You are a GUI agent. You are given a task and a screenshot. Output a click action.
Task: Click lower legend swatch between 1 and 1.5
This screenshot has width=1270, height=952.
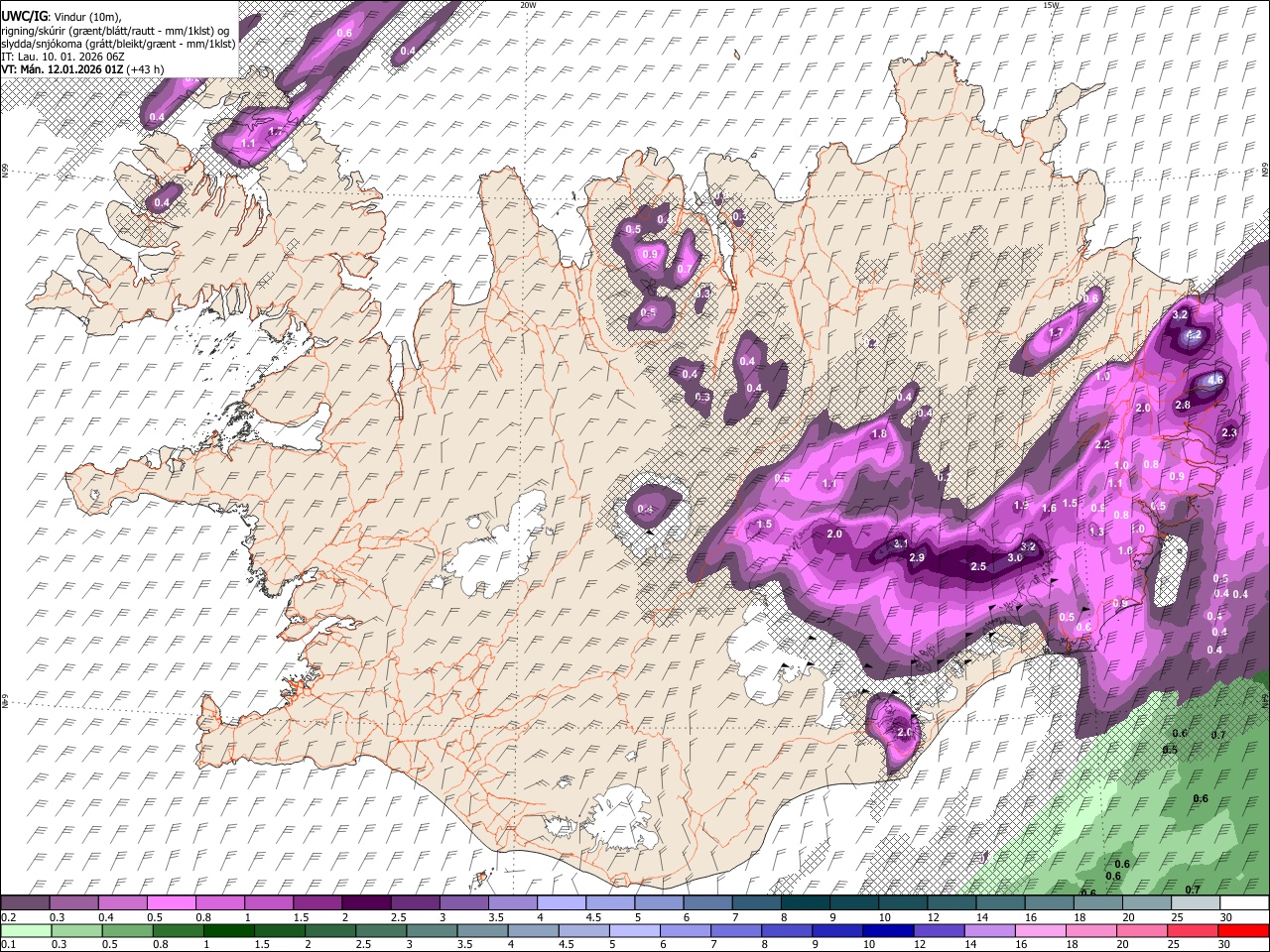228,930
